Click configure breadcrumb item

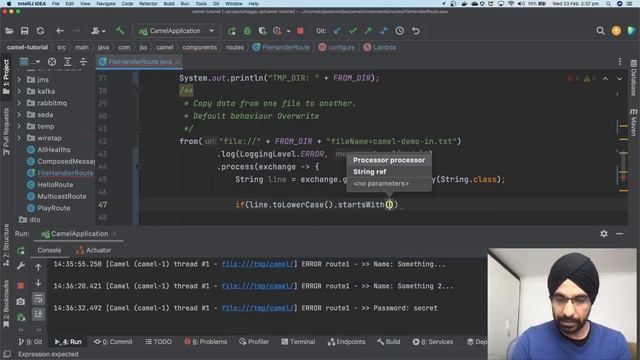click(337, 47)
